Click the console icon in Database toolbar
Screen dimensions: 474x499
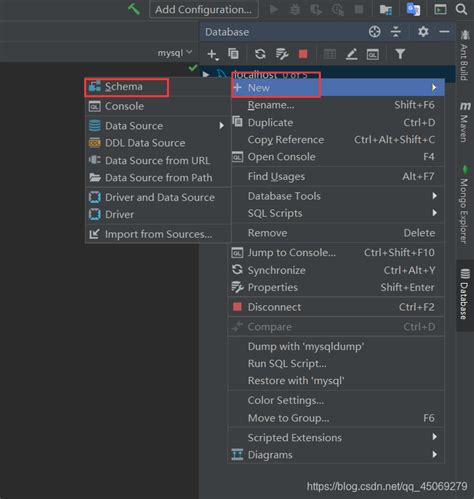click(x=373, y=54)
